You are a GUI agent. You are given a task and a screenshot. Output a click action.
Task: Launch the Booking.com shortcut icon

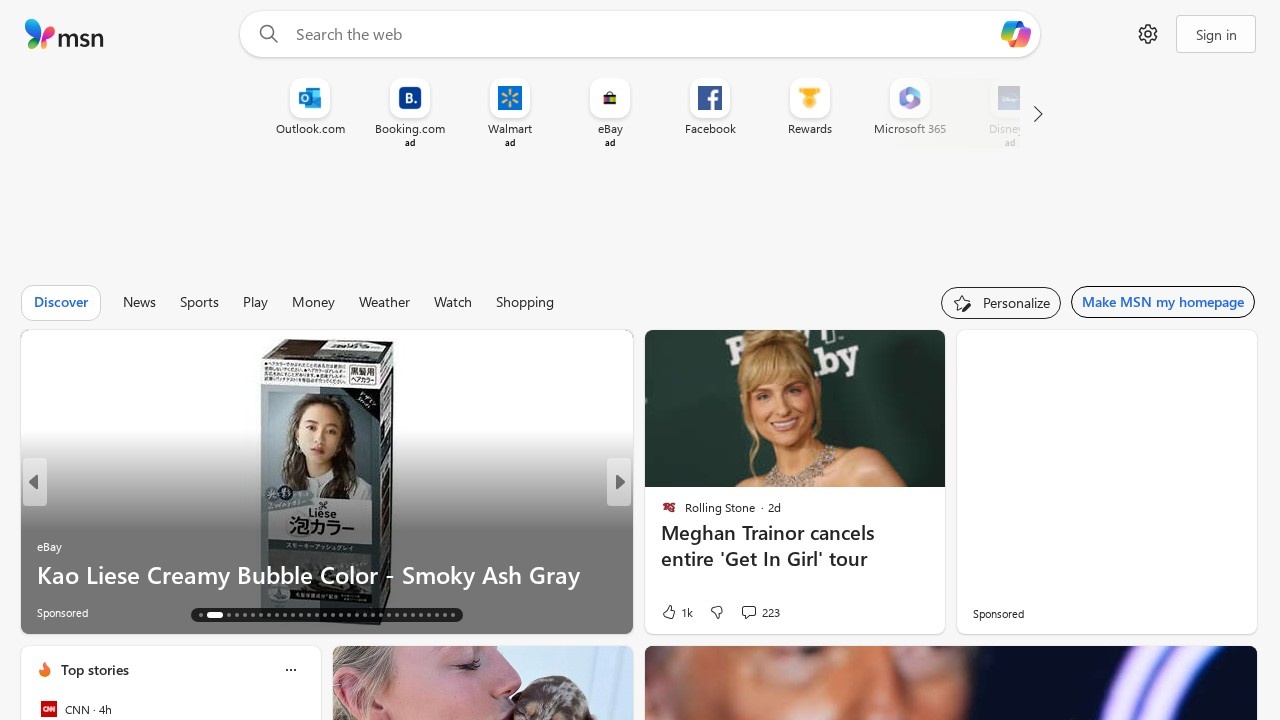[410, 98]
